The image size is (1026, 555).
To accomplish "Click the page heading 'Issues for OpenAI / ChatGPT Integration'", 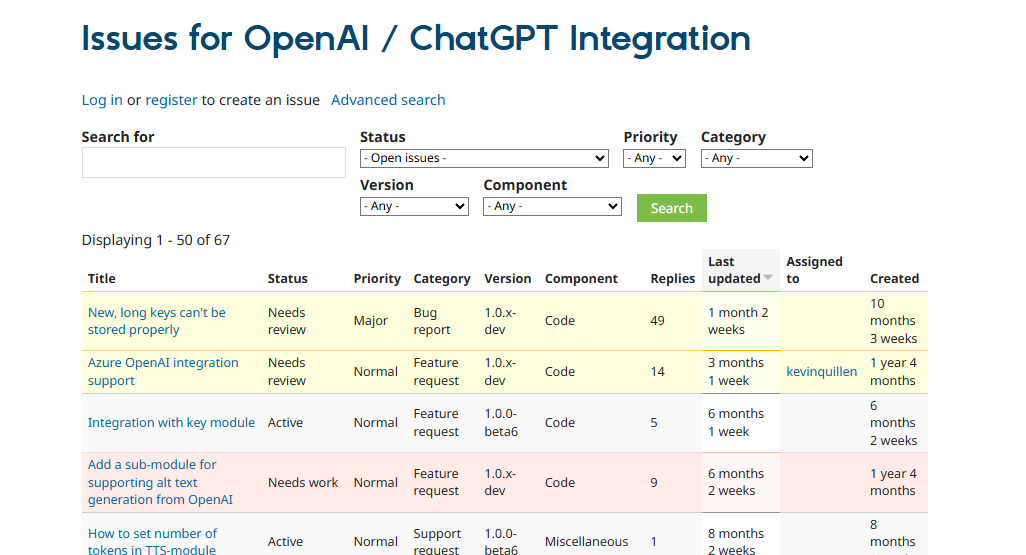I will click(x=416, y=39).
